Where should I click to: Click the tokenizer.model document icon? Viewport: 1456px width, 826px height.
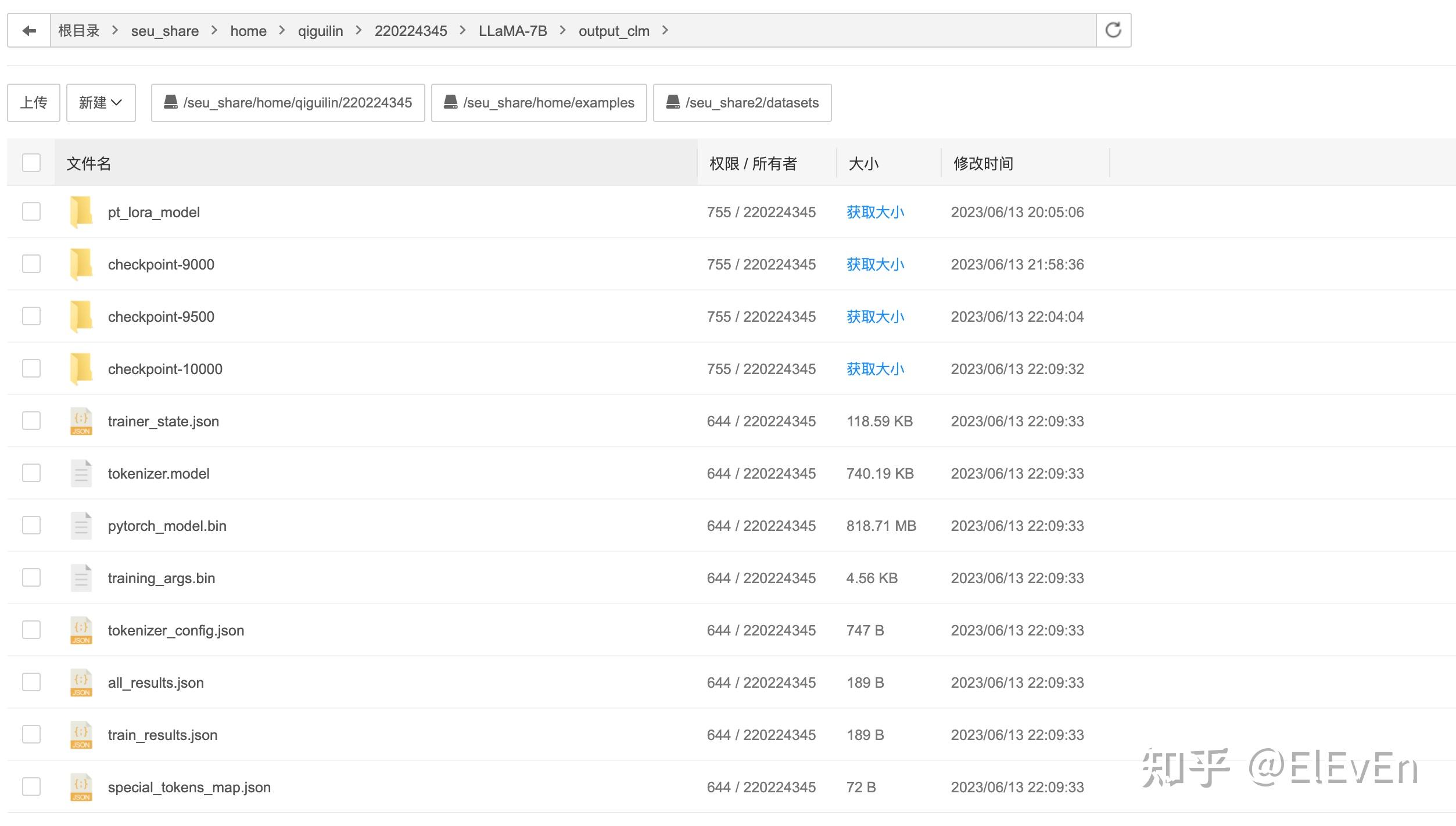click(x=81, y=473)
